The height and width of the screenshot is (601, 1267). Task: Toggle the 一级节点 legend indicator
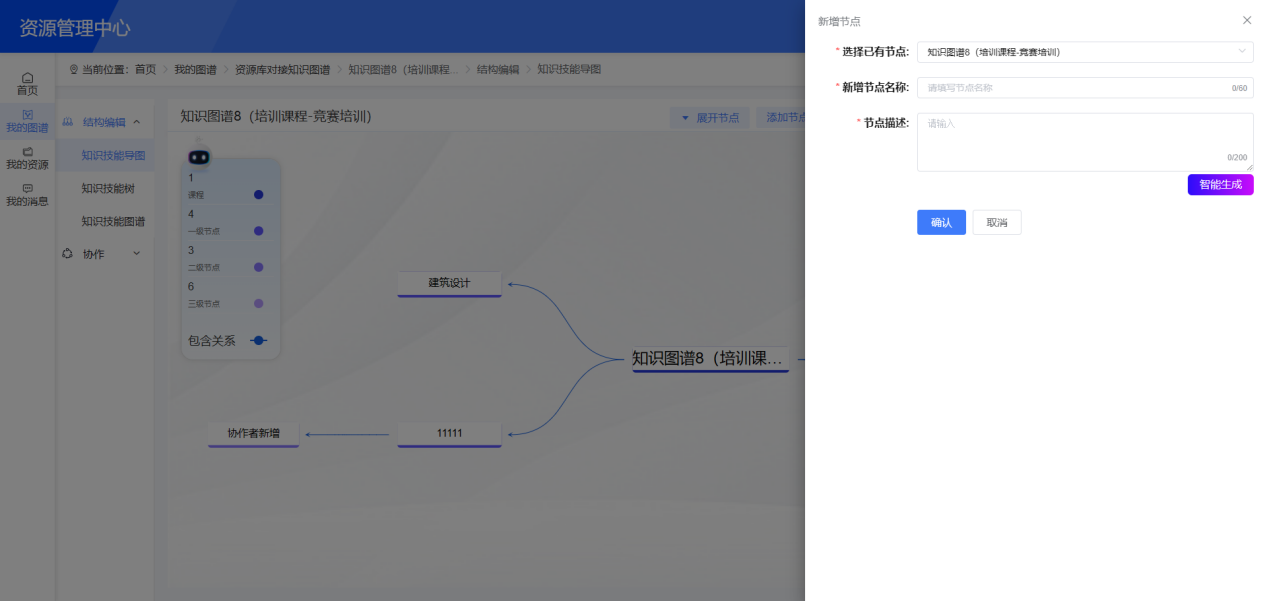(x=258, y=230)
